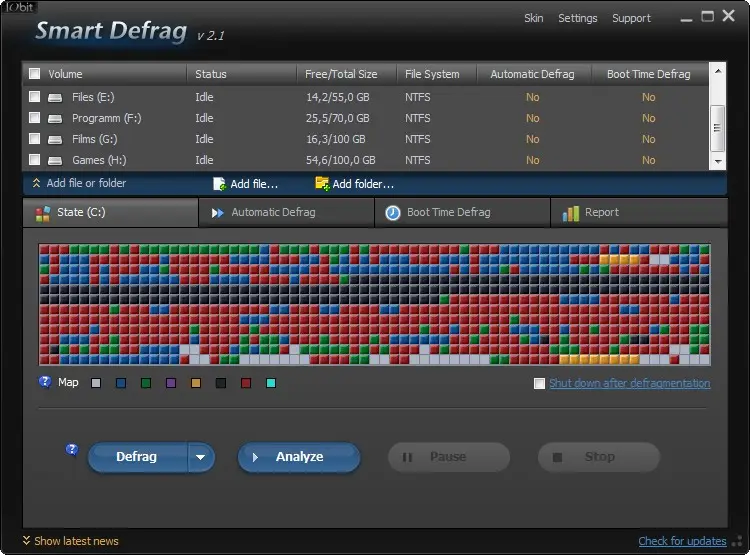Check the Programm (F:) volume checkbox

click(34, 118)
